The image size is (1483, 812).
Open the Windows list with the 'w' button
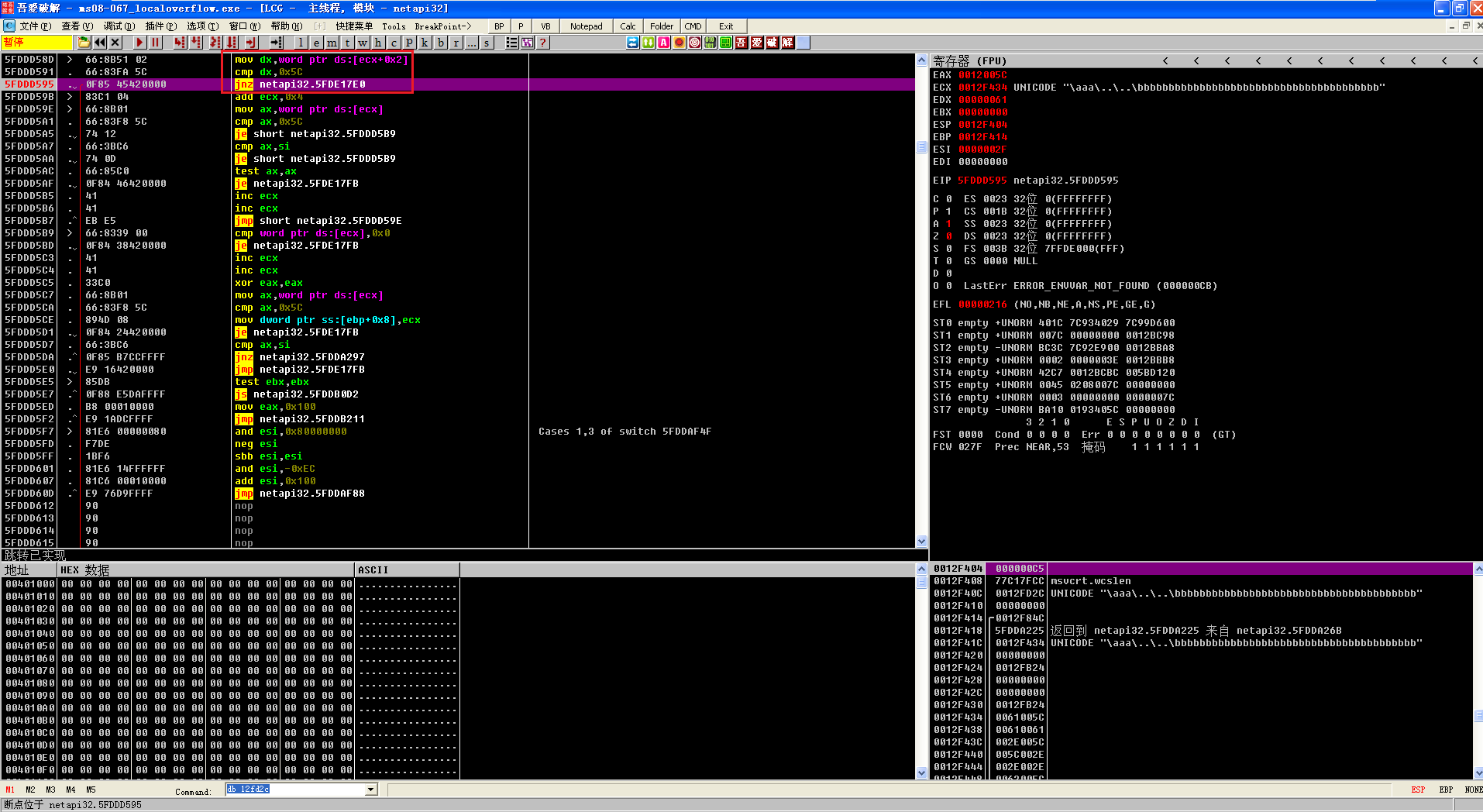[363, 43]
